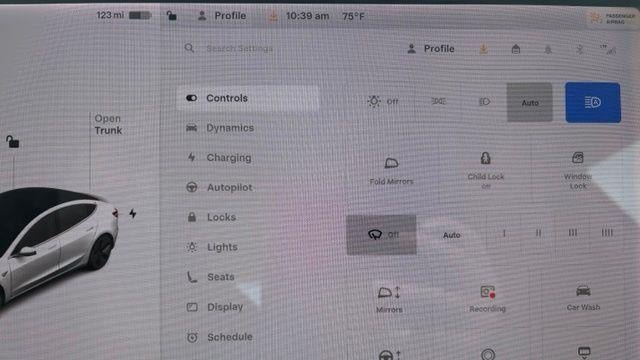Screen dimensions: 640x360
Task: Select wiper speed II
Action: (538, 233)
